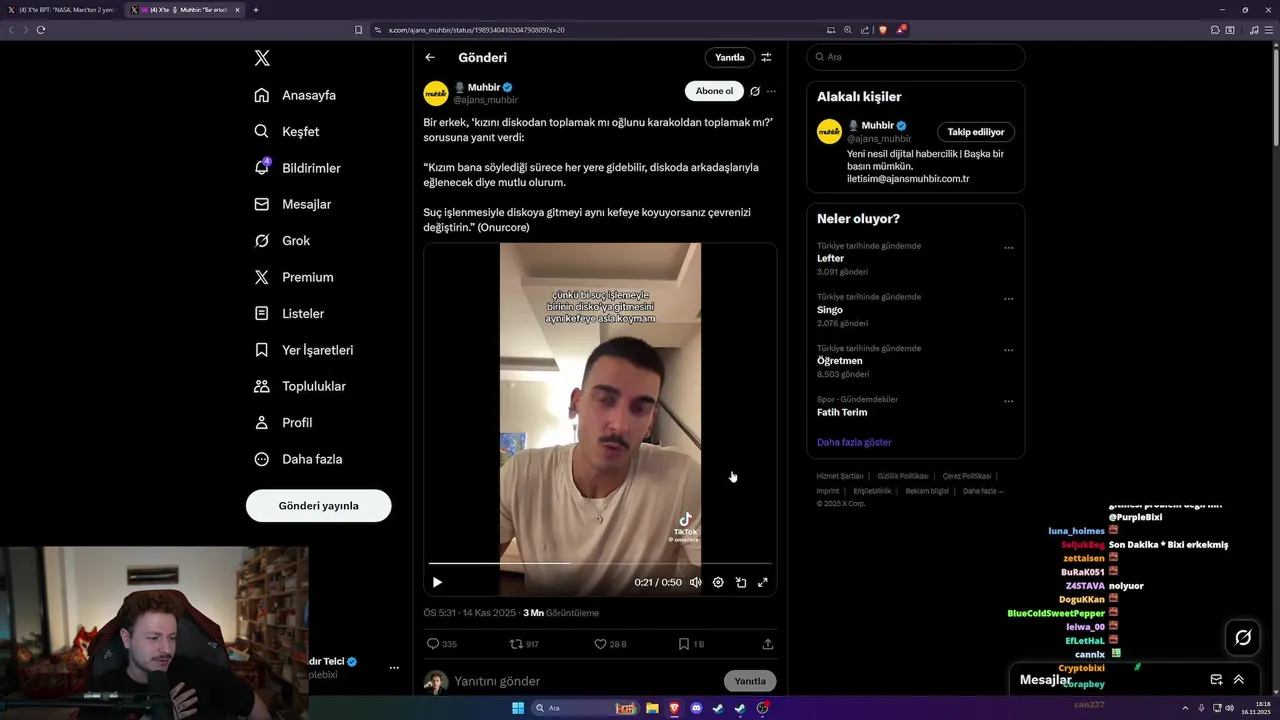Go to Profil page
The width and height of the screenshot is (1280, 720).
coord(283,422)
